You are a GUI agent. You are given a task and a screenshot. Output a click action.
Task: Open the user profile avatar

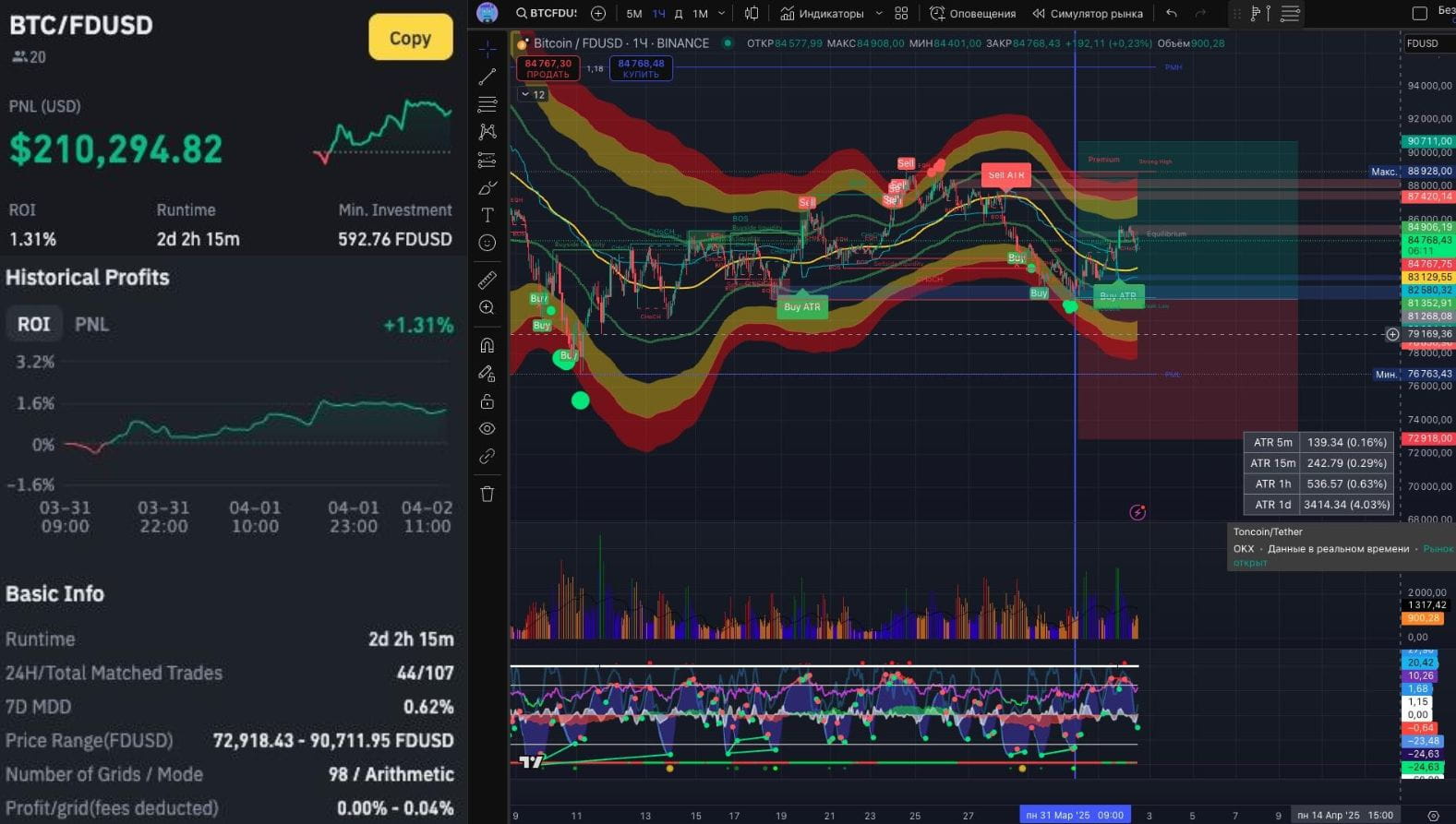[487, 13]
